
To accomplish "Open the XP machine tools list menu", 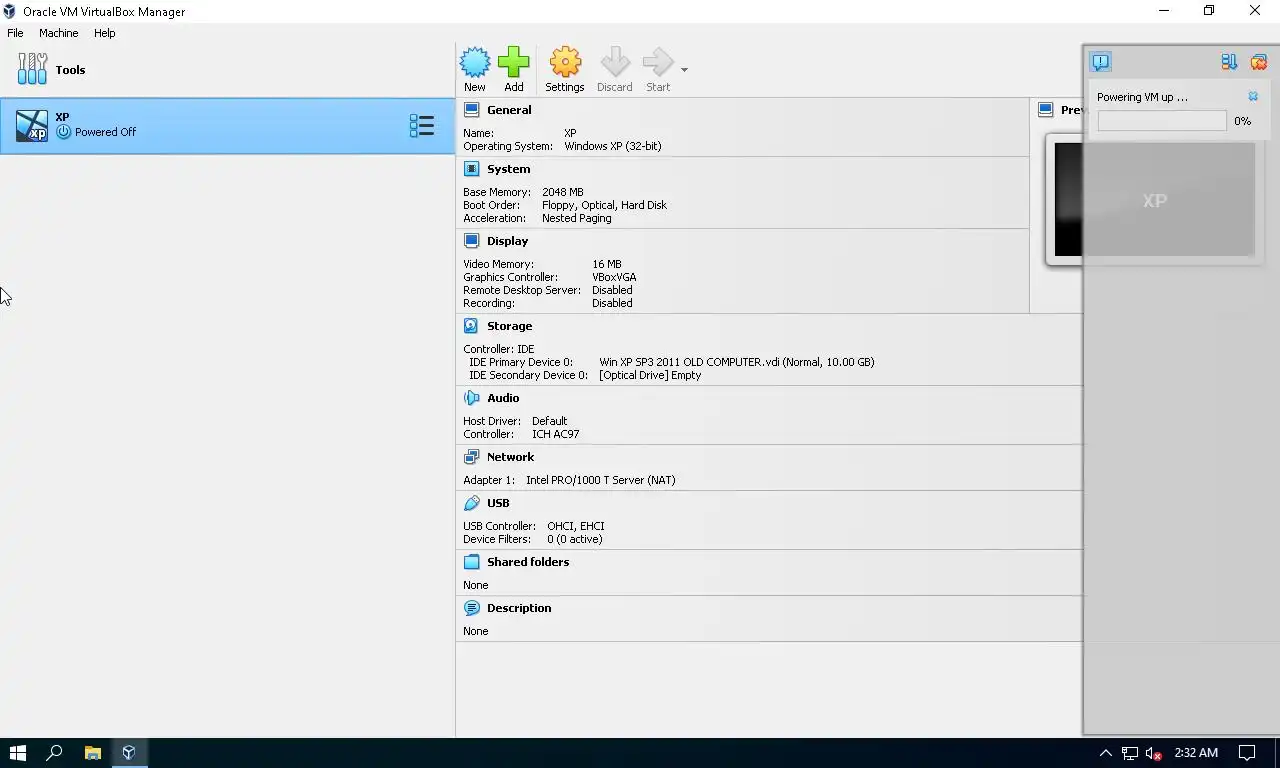I will pyautogui.click(x=422, y=125).
